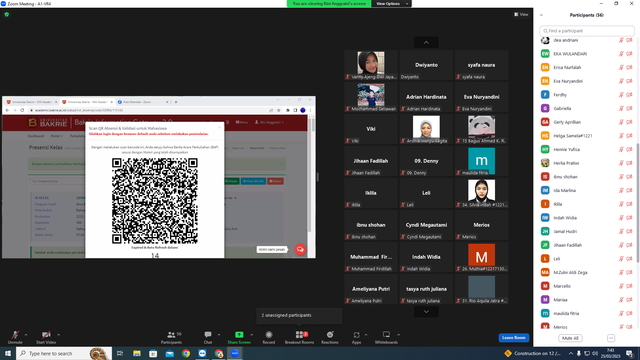Click the volume icon in the system tray
This screenshot has height=360, width=640.
pyautogui.click(x=595, y=353)
